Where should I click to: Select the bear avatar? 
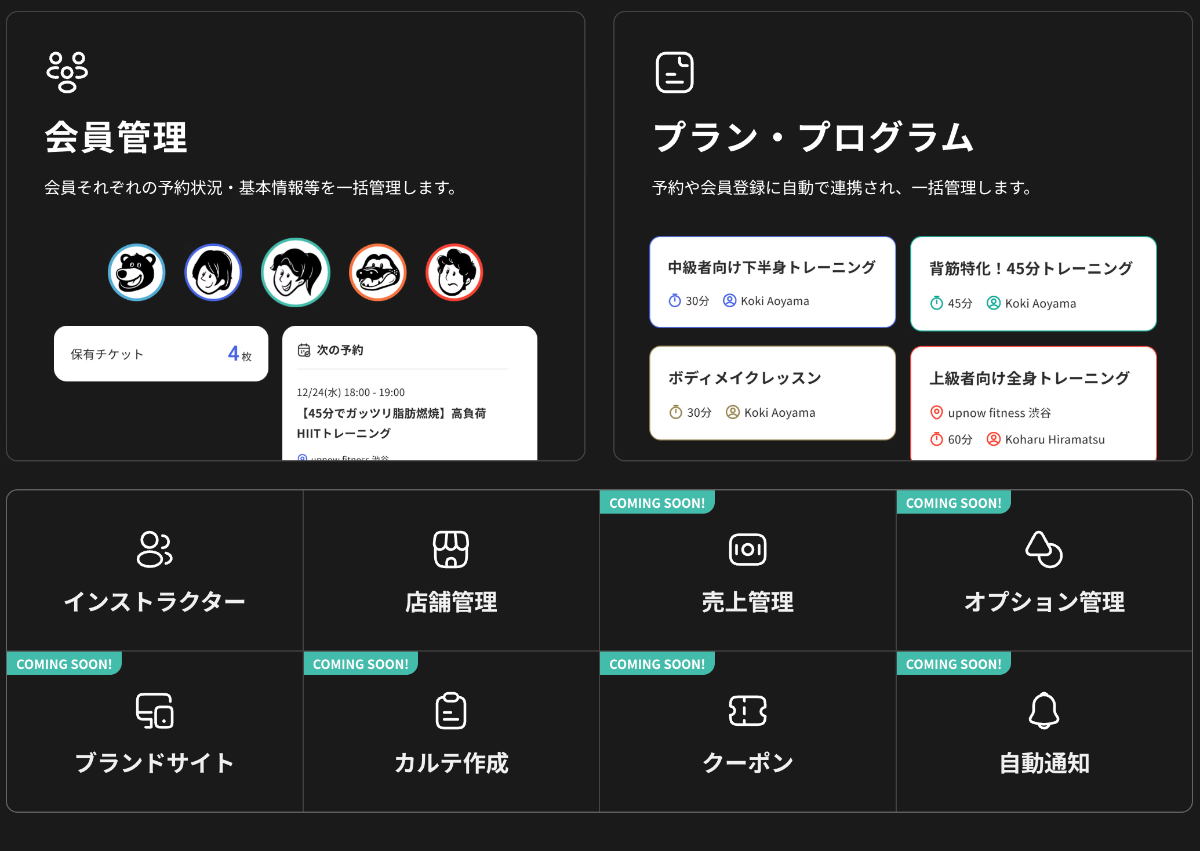point(136,272)
